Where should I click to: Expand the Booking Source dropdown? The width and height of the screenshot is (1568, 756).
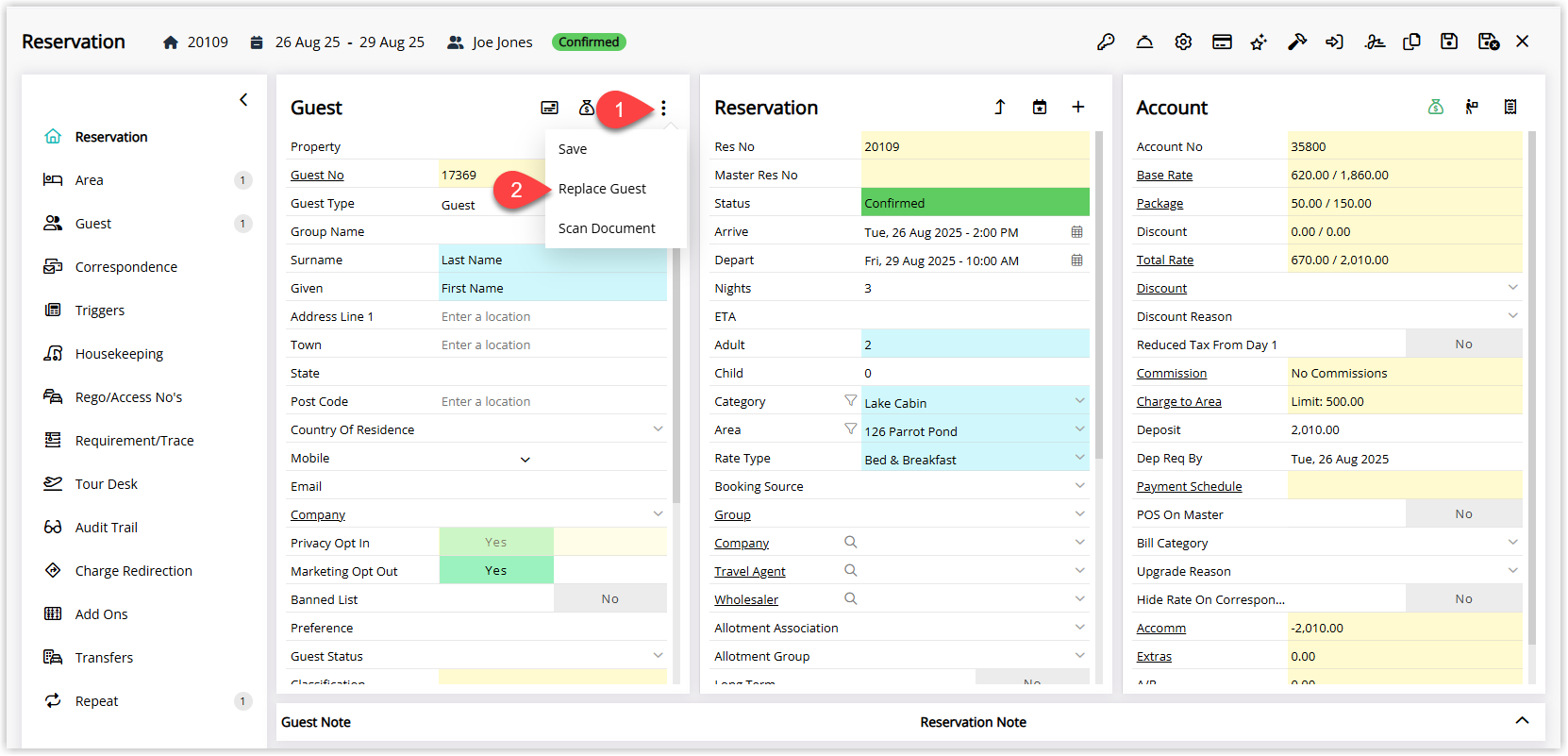click(1079, 486)
